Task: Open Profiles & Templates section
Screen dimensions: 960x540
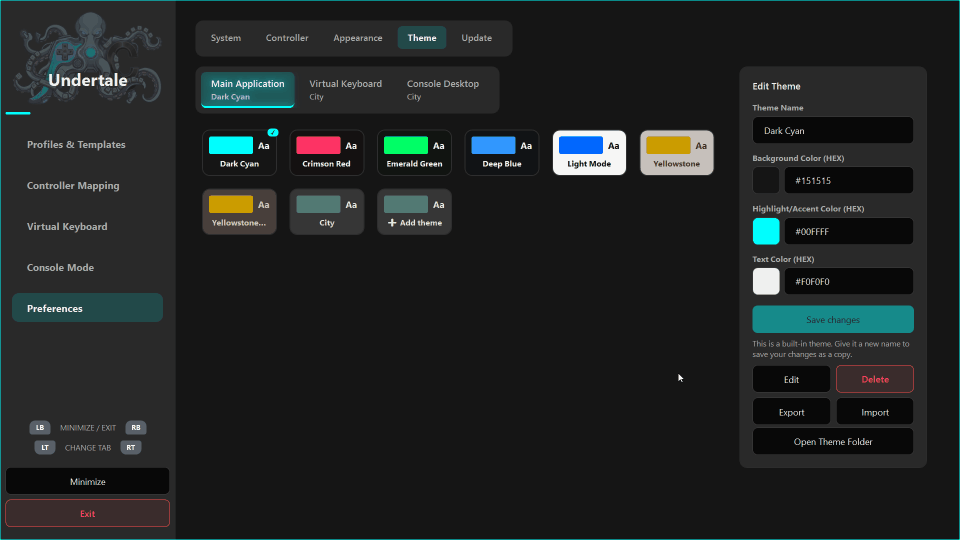Action: pyautogui.click(x=88, y=144)
